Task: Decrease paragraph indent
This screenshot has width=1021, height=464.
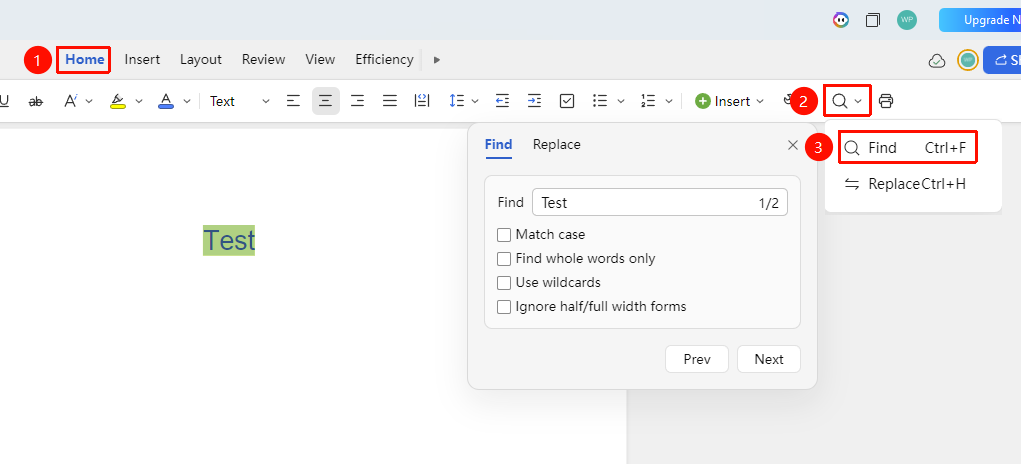Action: point(502,101)
